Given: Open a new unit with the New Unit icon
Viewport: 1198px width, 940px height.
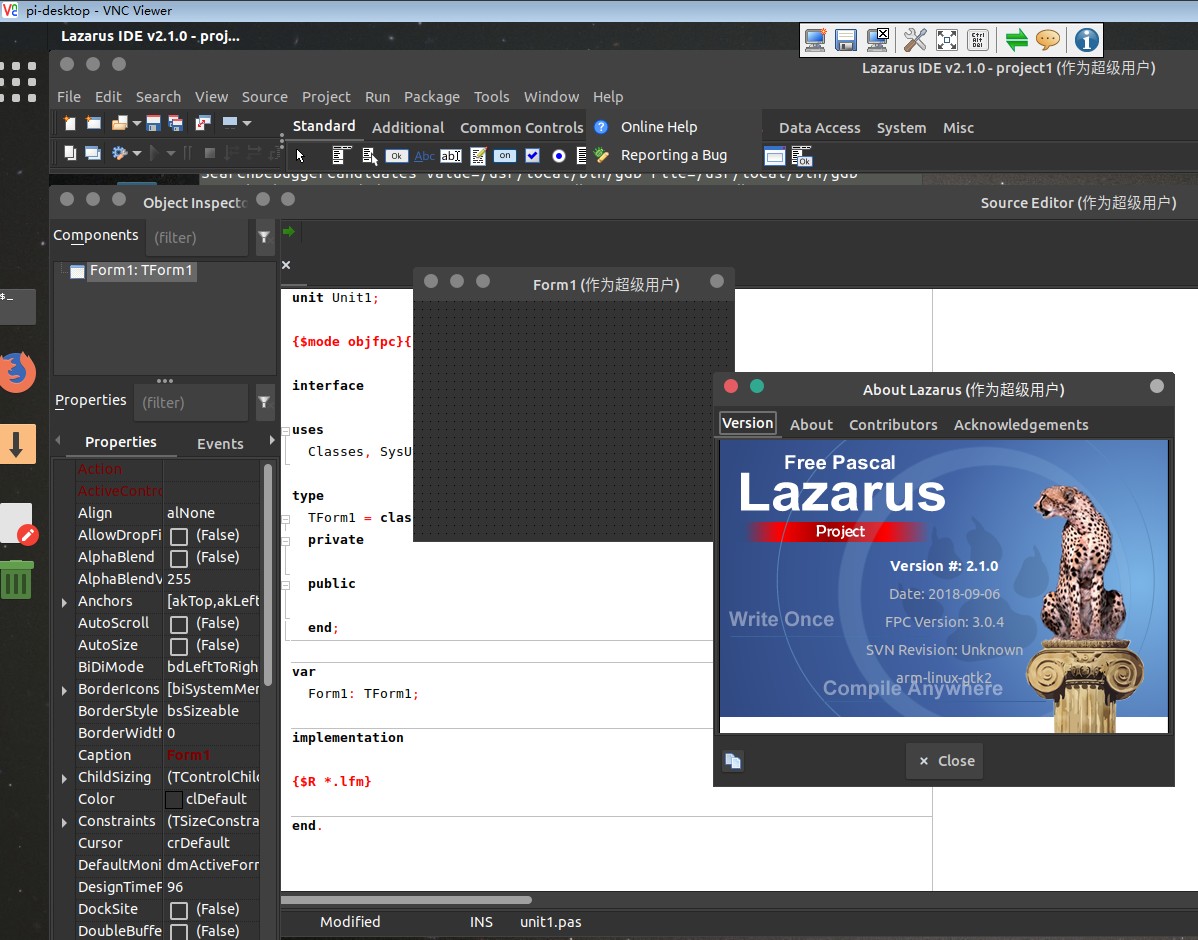Looking at the screenshot, I should pyautogui.click(x=69, y=124).
